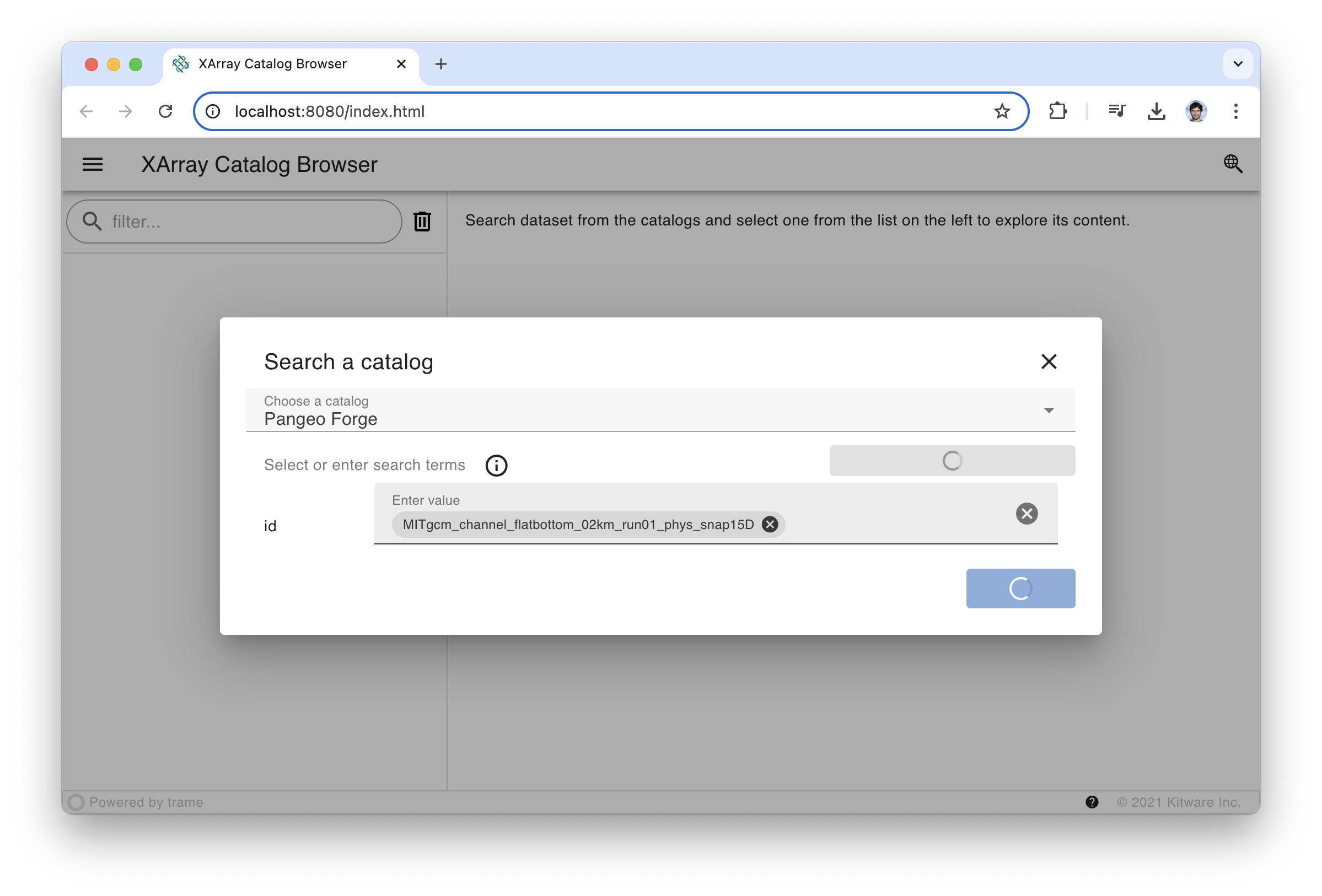The height and width of the screenshot is (896, 1322).
Task: Open the Chrome three-dot menu
Action: 1235,111
